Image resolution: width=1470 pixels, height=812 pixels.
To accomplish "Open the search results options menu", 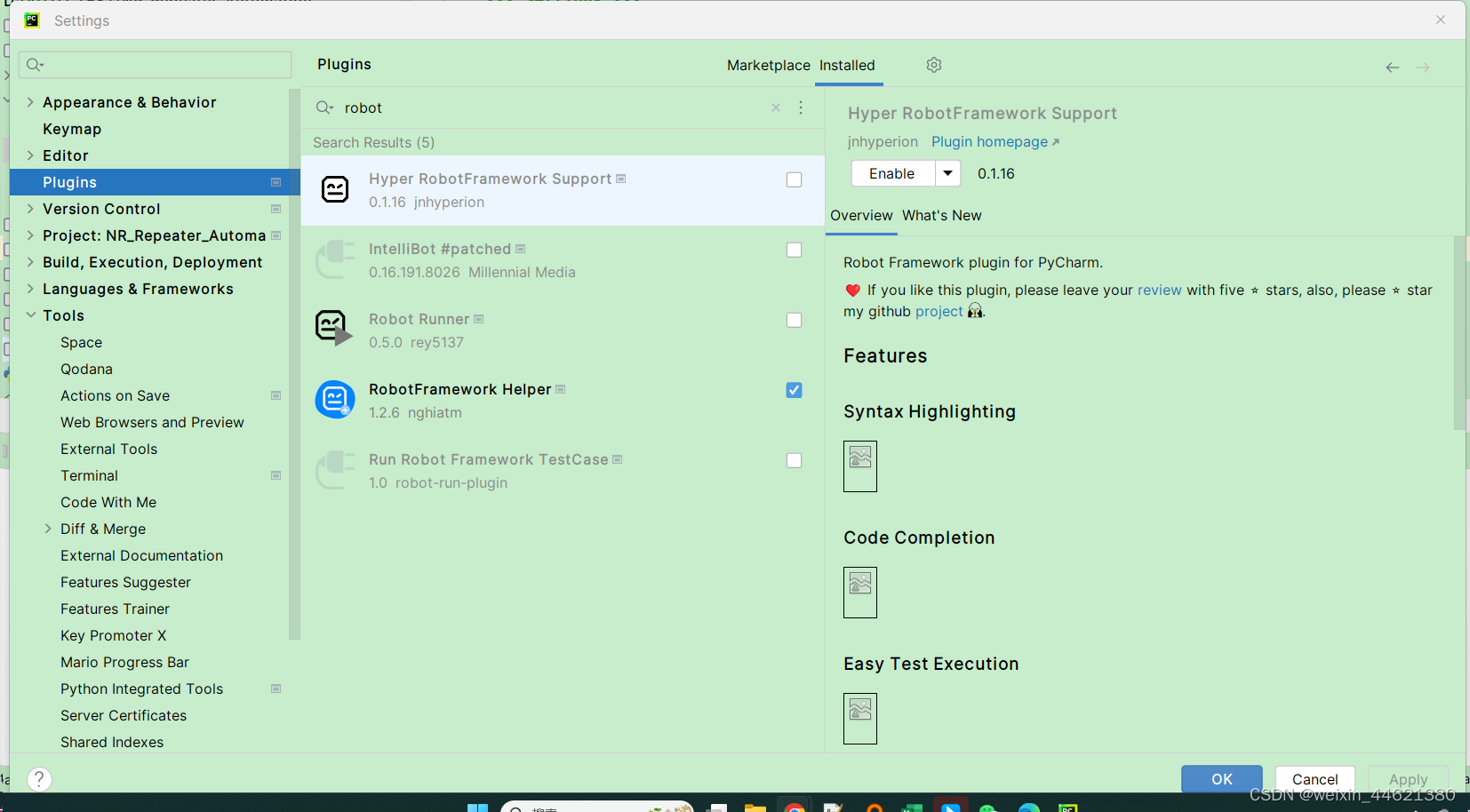I will [x=801, y=107].
